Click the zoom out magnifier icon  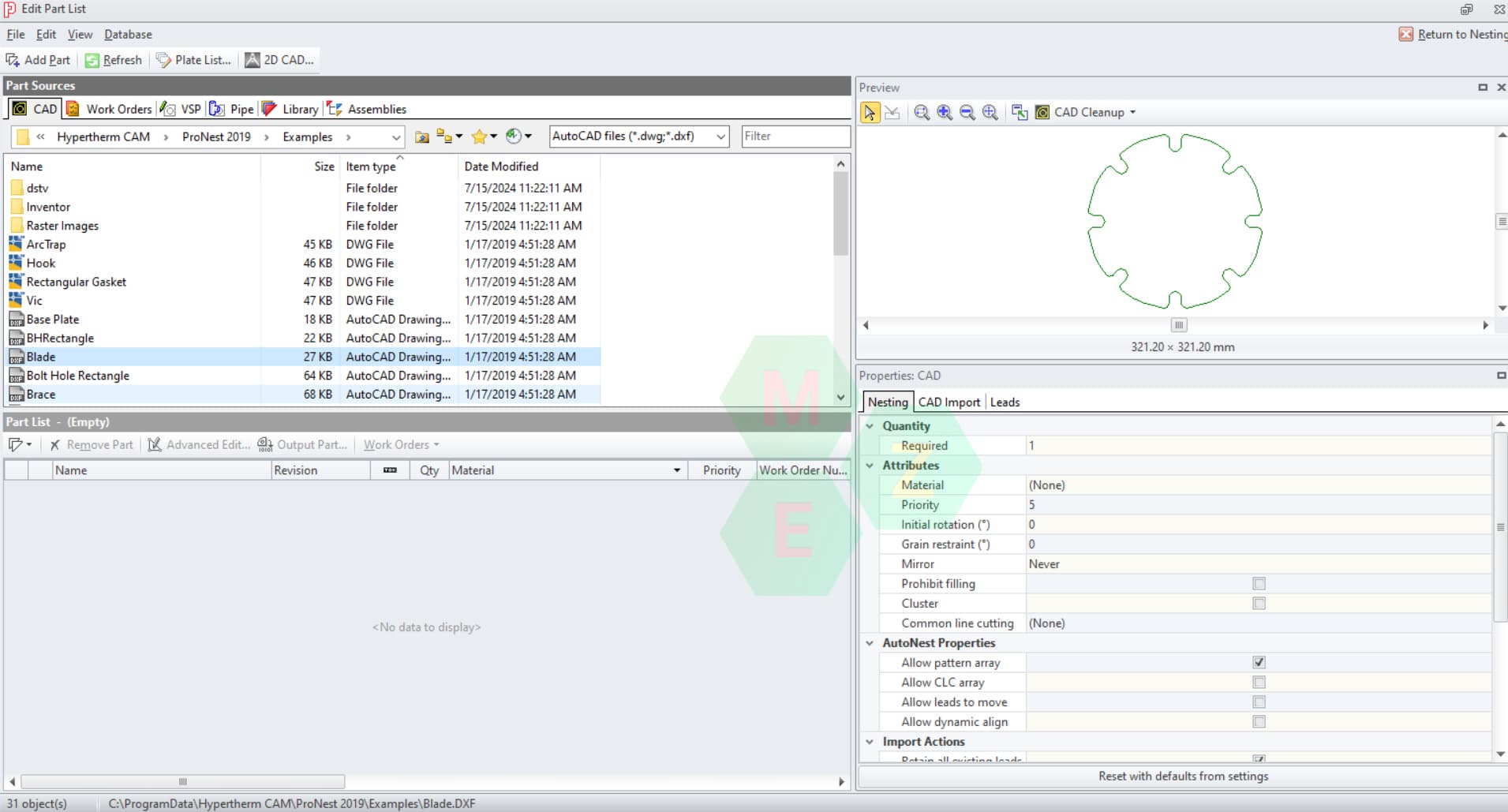coord(967,113)
